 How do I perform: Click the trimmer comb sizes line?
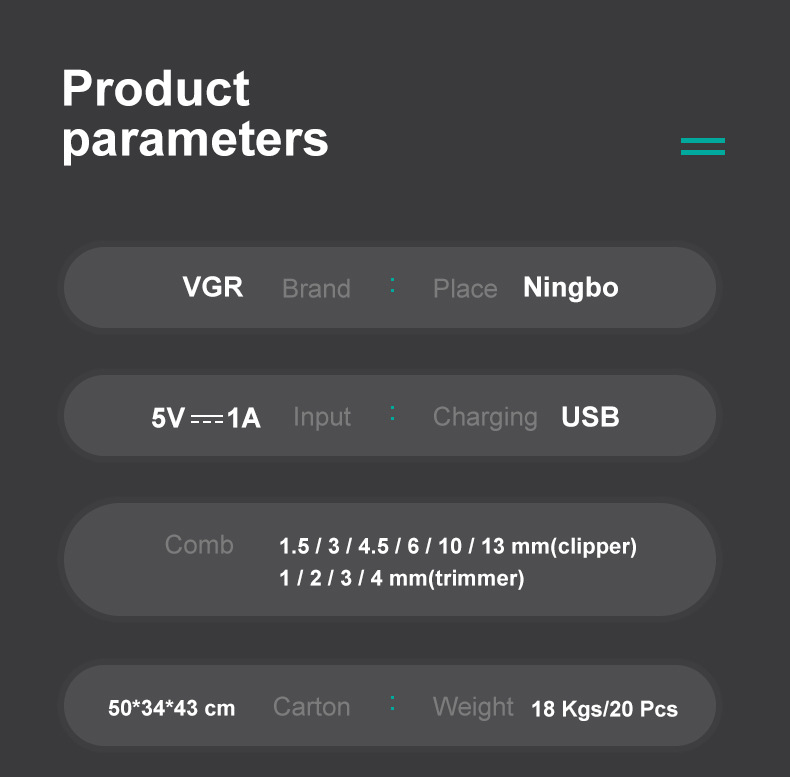tap(401, 578)
